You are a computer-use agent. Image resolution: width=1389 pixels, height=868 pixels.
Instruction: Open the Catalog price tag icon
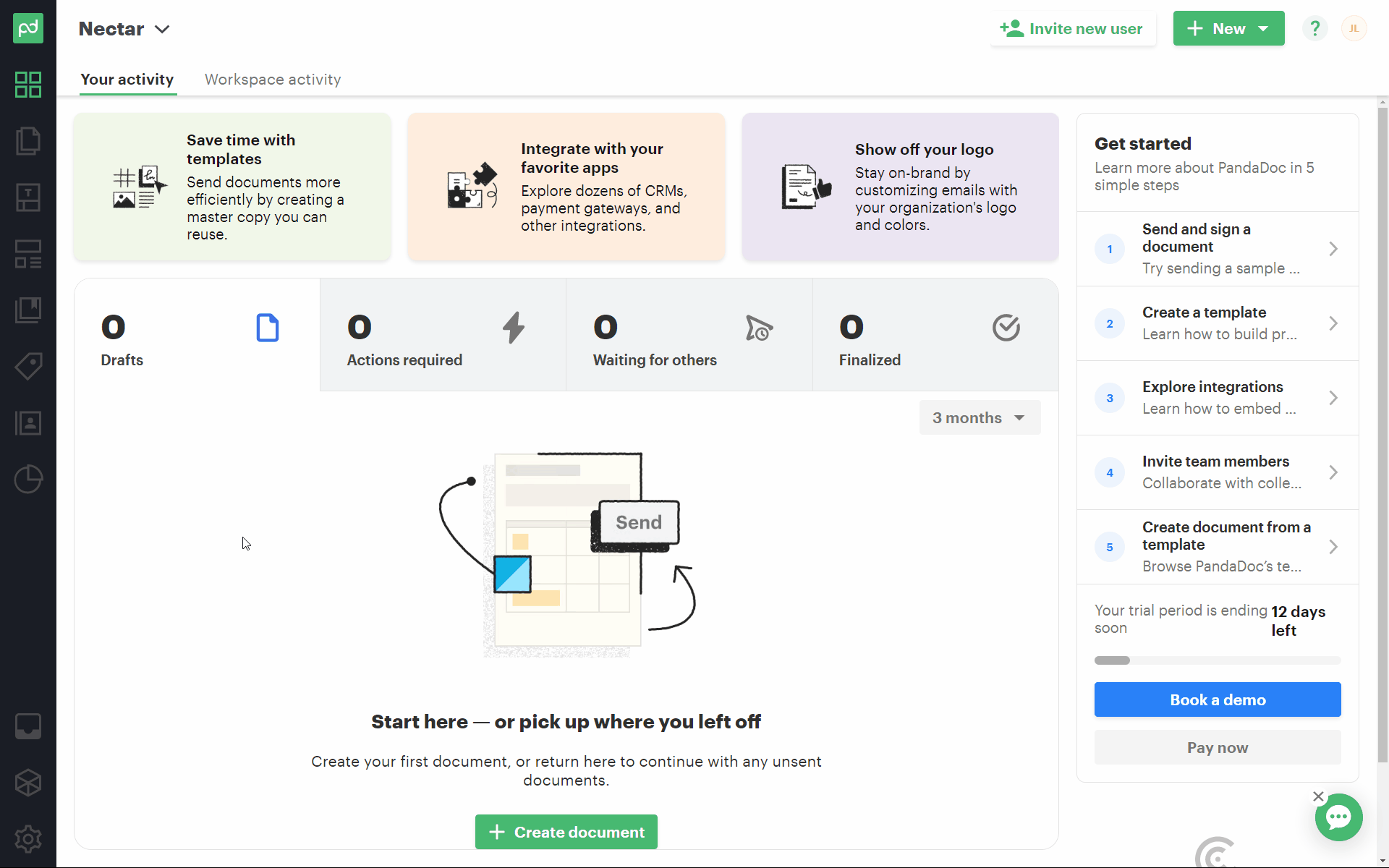28,366
